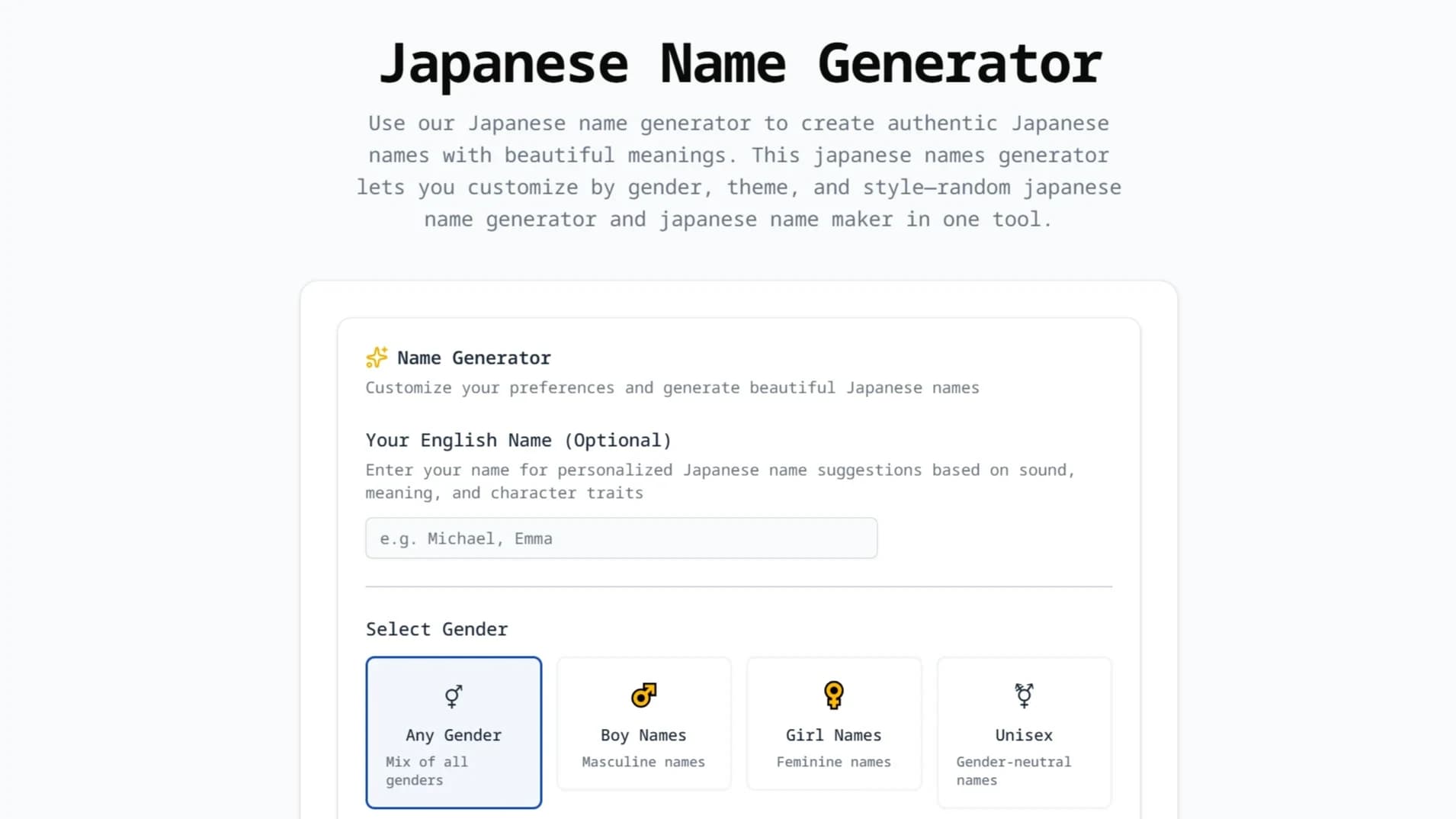Click the 'Masculine names' description text

pyautogui.click(x=643, y=762)
